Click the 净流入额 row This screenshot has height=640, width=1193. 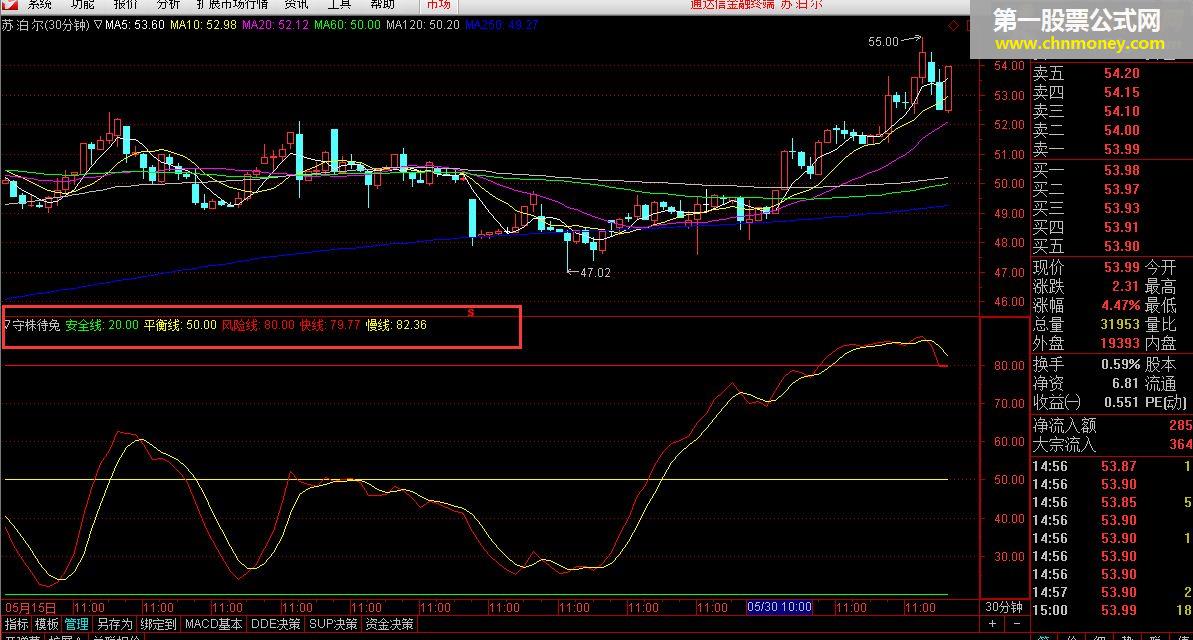pyautogui.click(x=1112, y=425)
